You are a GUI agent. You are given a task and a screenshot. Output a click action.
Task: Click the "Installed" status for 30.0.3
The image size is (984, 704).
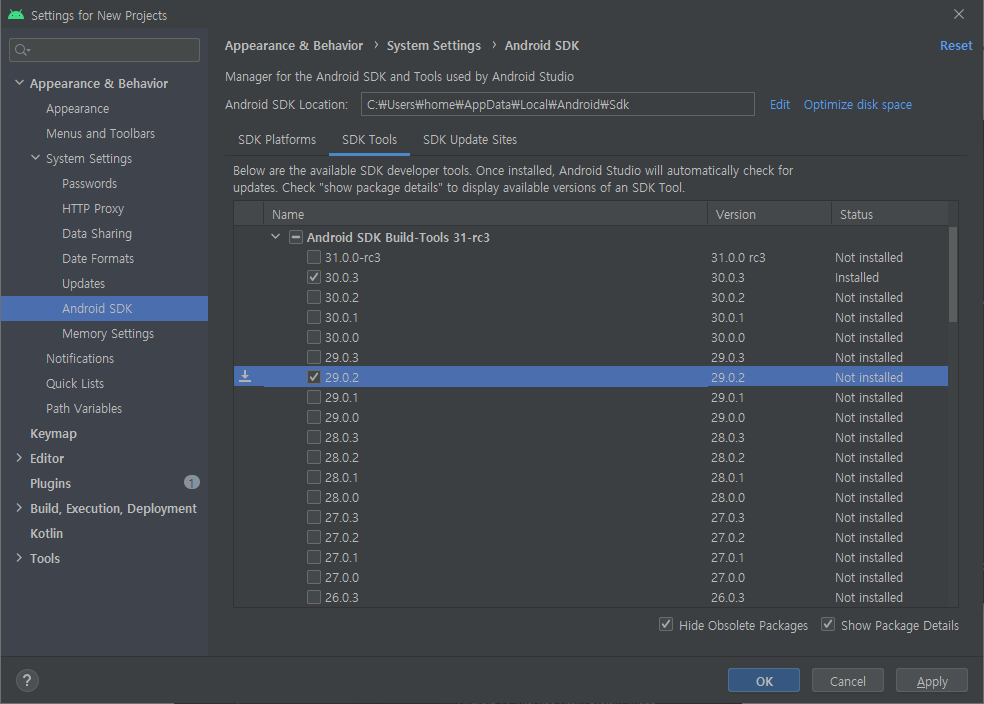[857, 277]
